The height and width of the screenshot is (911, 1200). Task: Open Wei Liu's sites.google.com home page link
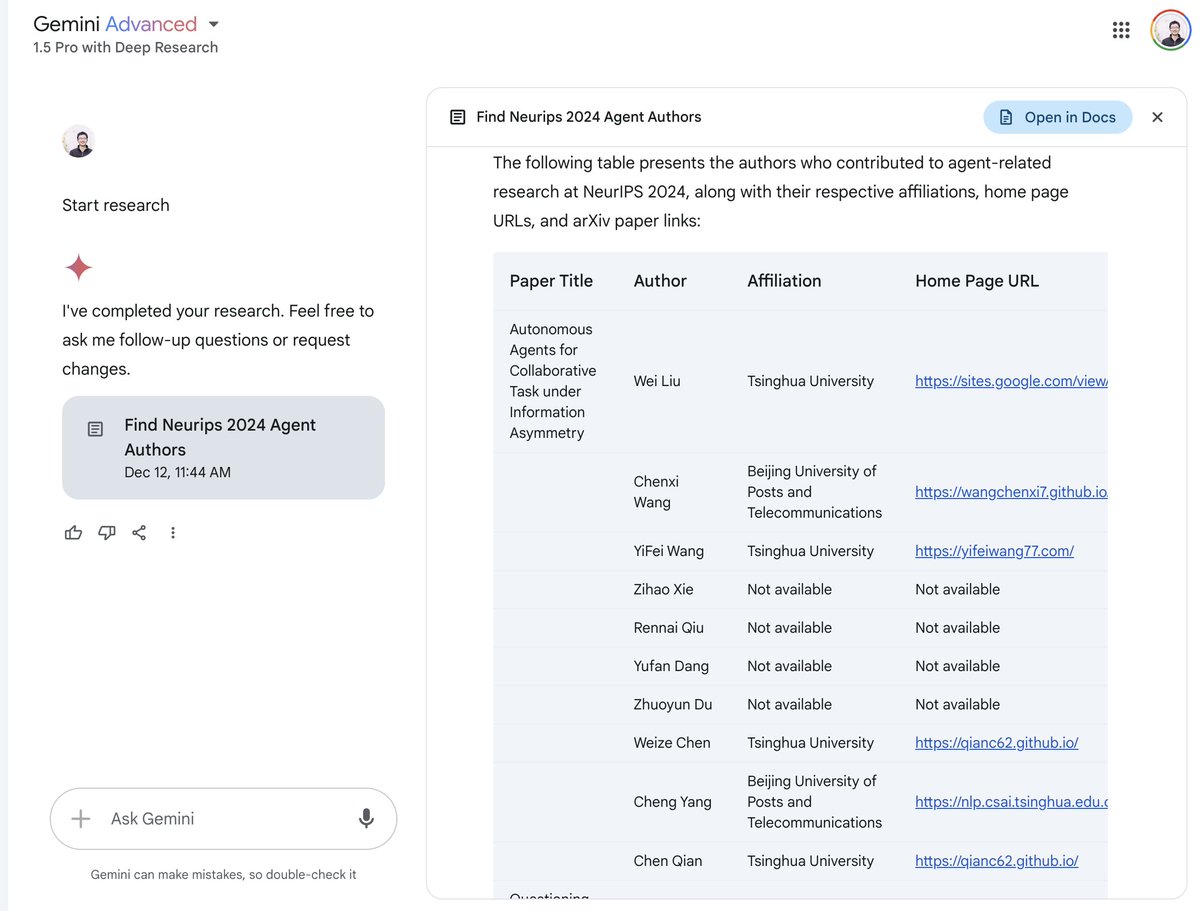point(1011,381)
